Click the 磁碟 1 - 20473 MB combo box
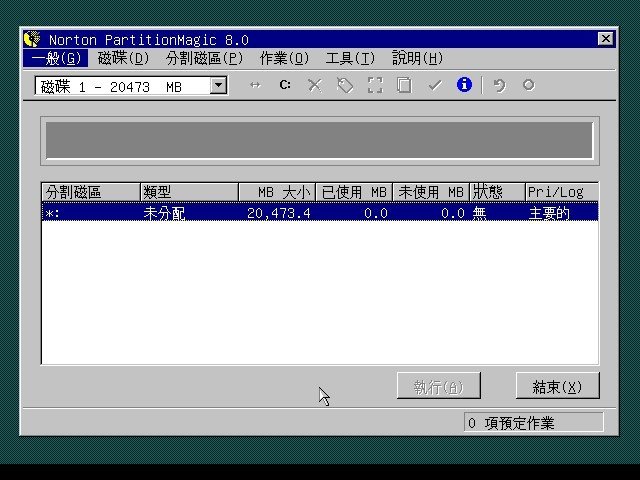The height and width of the screenshot is (480, 640). click(131, 86)
